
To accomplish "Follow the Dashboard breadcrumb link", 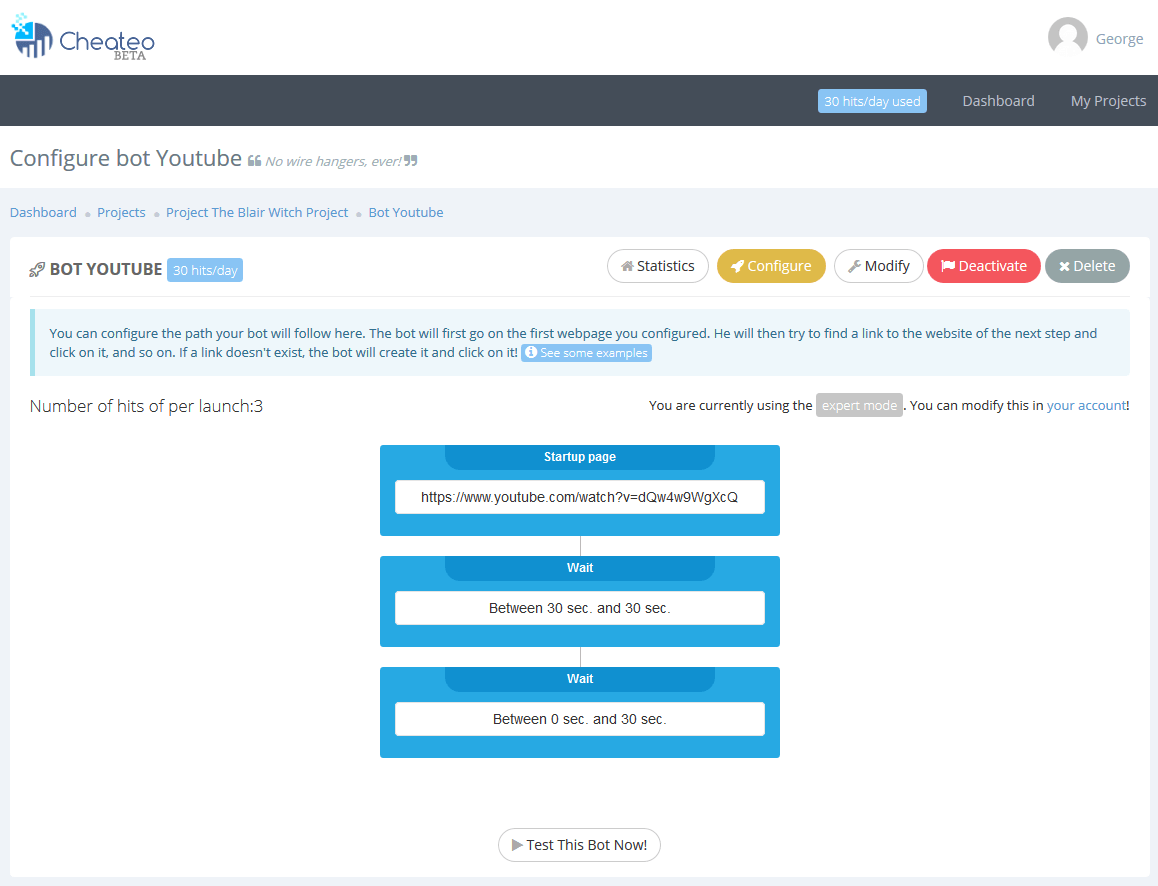I will (x=43, y=213).
